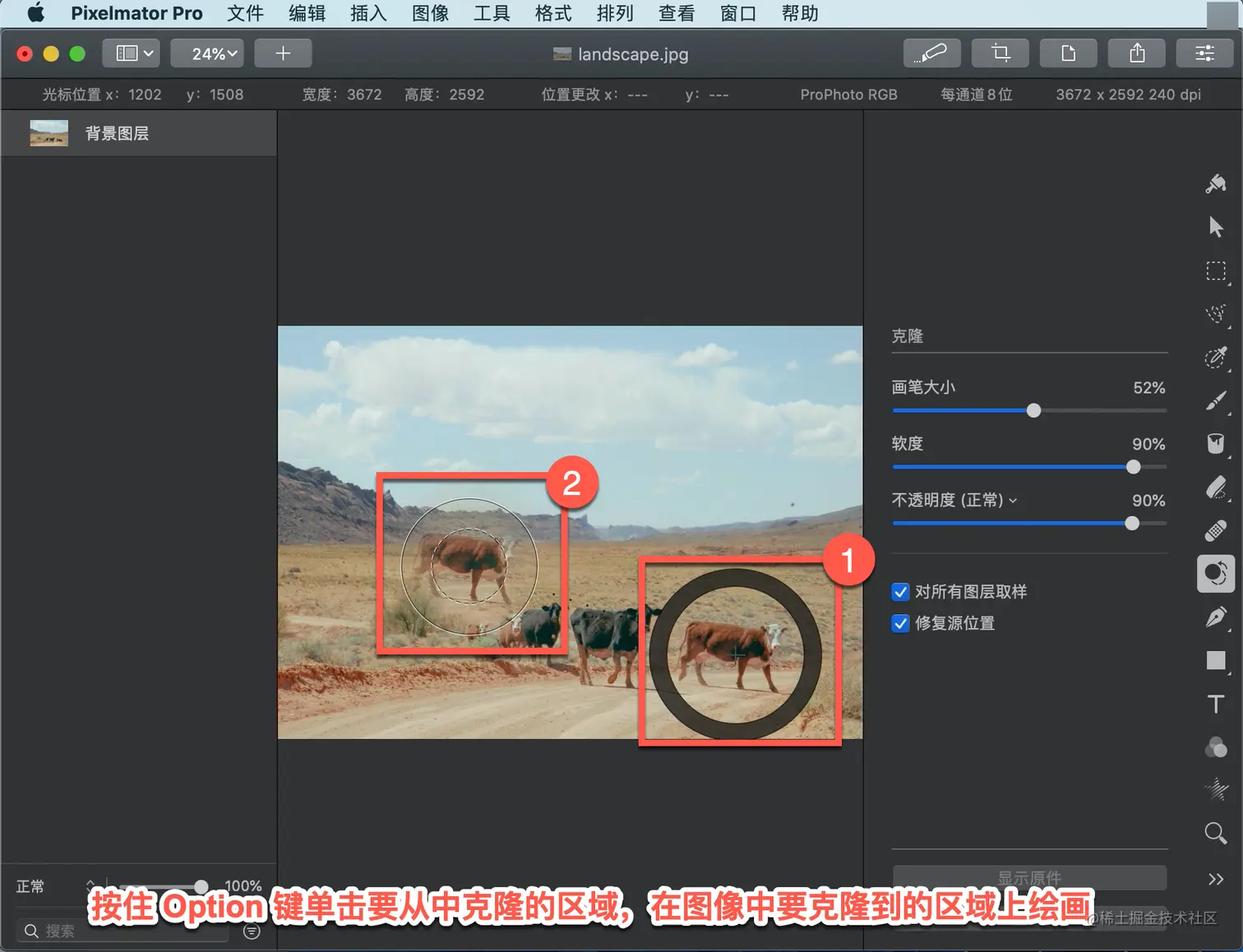Click the 克隆 panel heading

click(x=908, y=336)
